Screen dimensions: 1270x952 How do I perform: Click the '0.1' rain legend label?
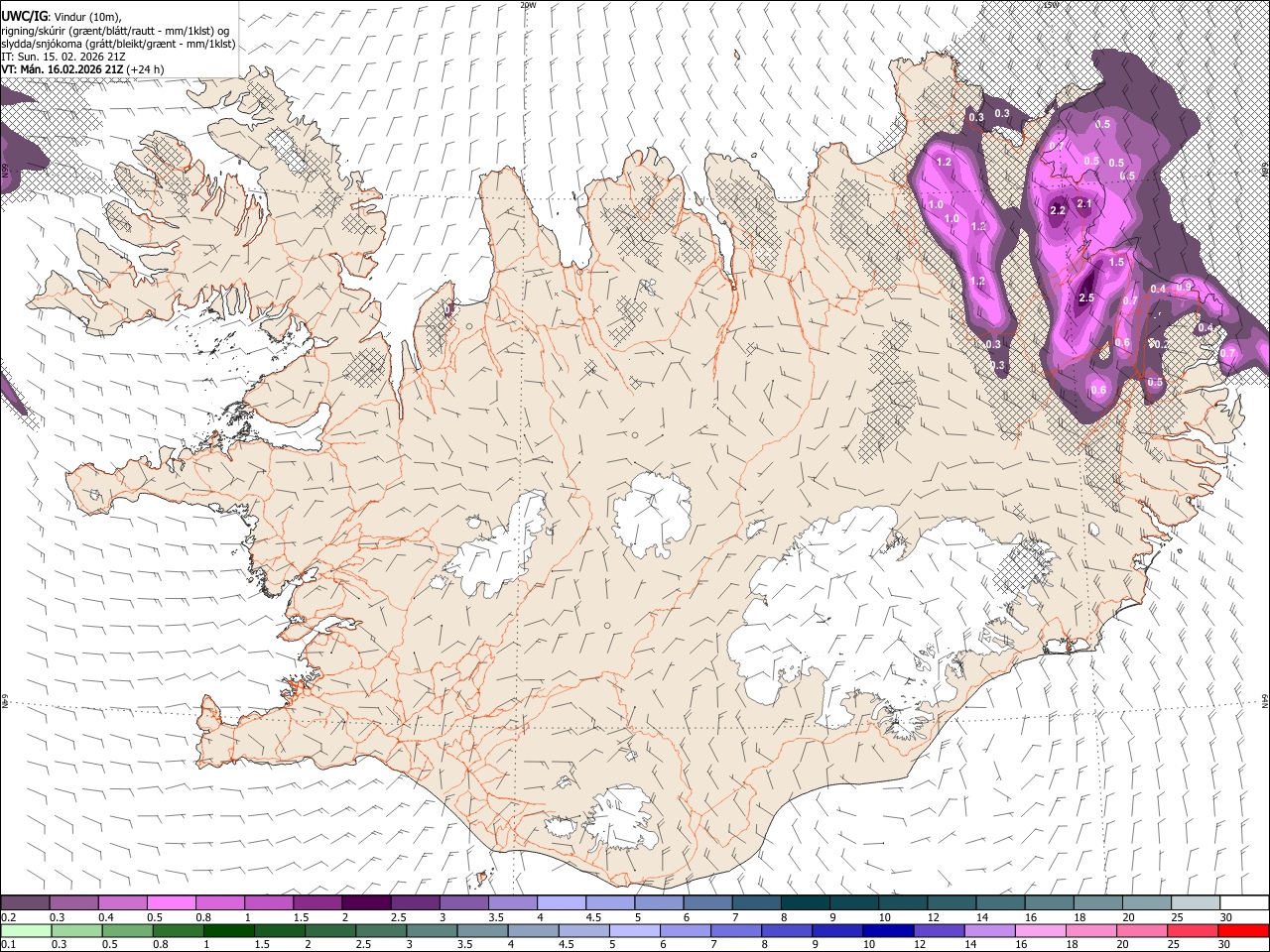(x=8, y=944)
